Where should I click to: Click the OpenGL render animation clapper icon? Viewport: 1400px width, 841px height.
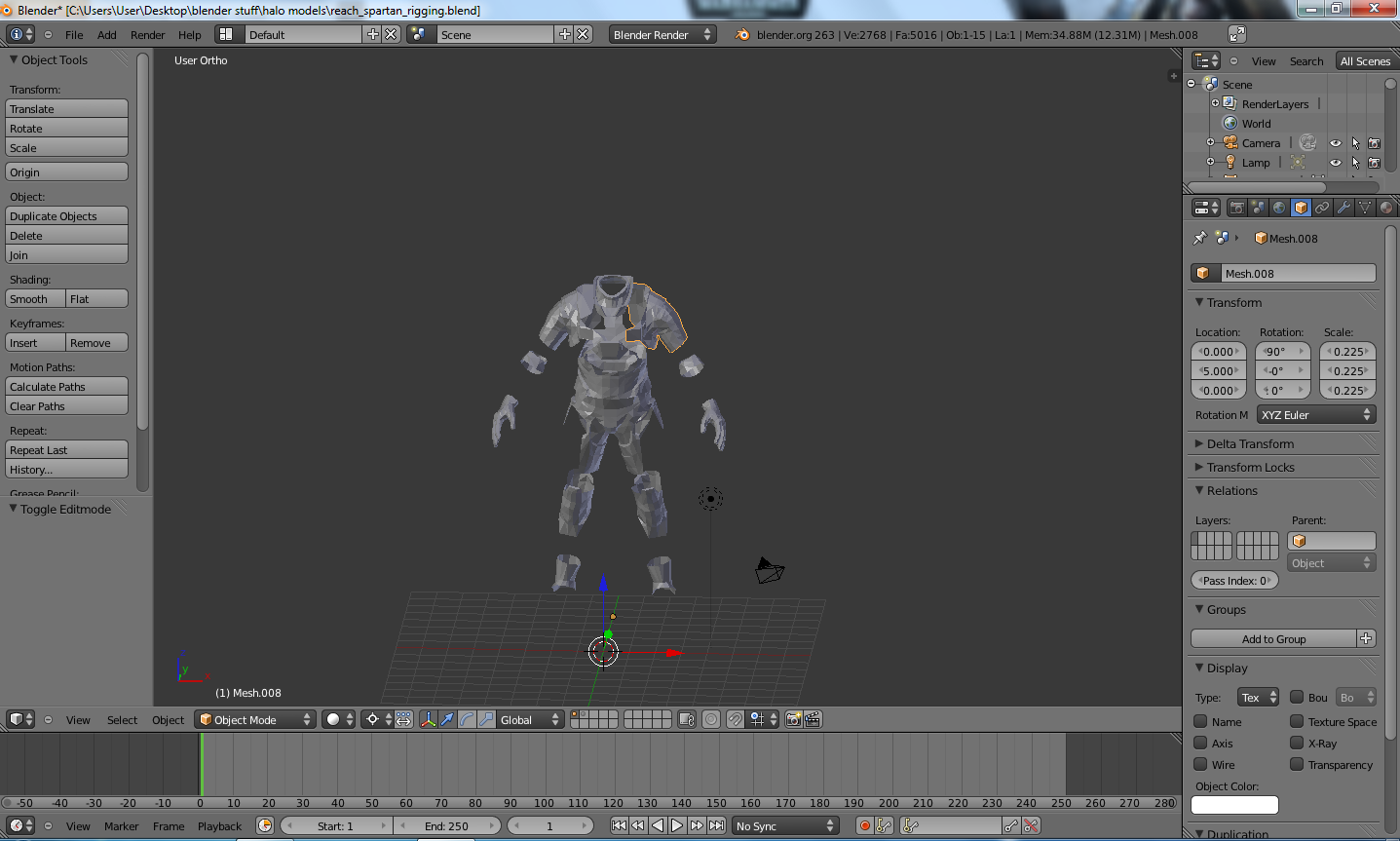pyautogui.click(x=813, y=719)
